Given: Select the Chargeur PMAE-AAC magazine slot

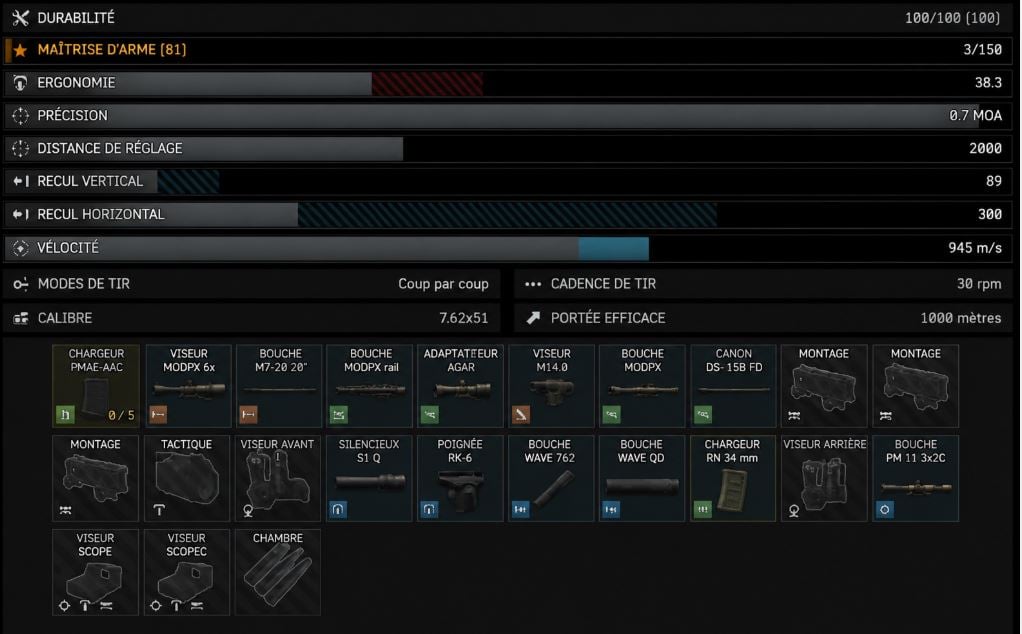Looking at the screenshot, I should point(96,386).
